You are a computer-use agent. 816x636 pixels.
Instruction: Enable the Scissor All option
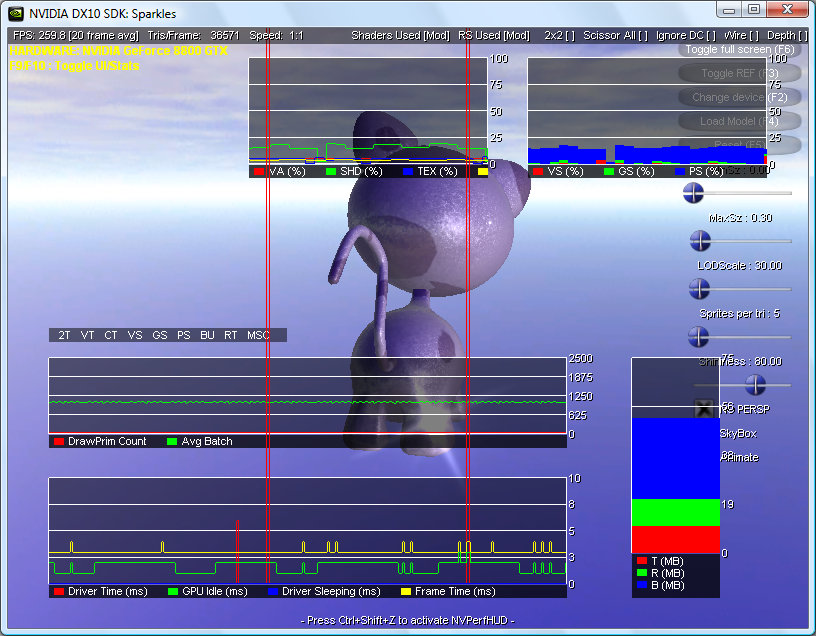618,35
